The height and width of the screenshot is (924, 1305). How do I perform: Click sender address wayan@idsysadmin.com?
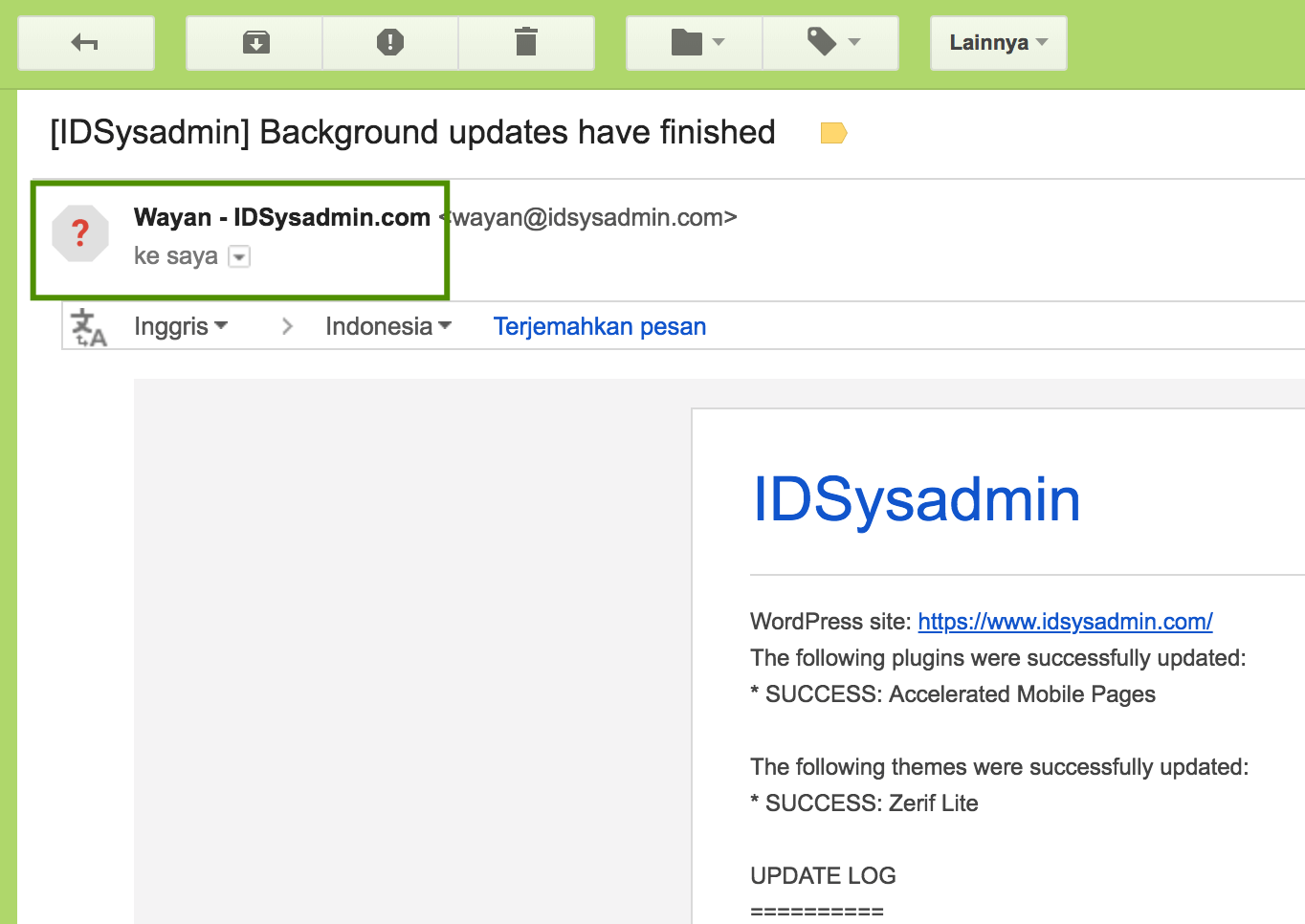point(588,217)
